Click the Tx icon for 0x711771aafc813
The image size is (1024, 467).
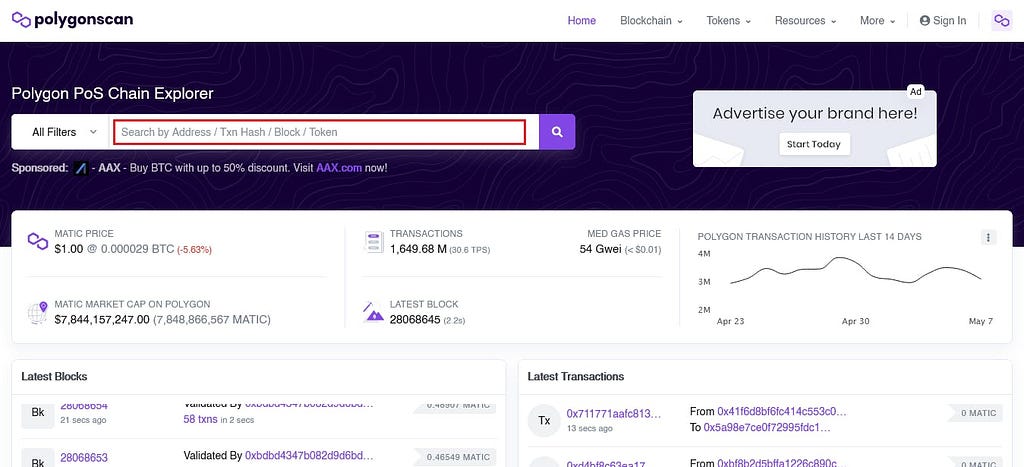coord(544,420)
